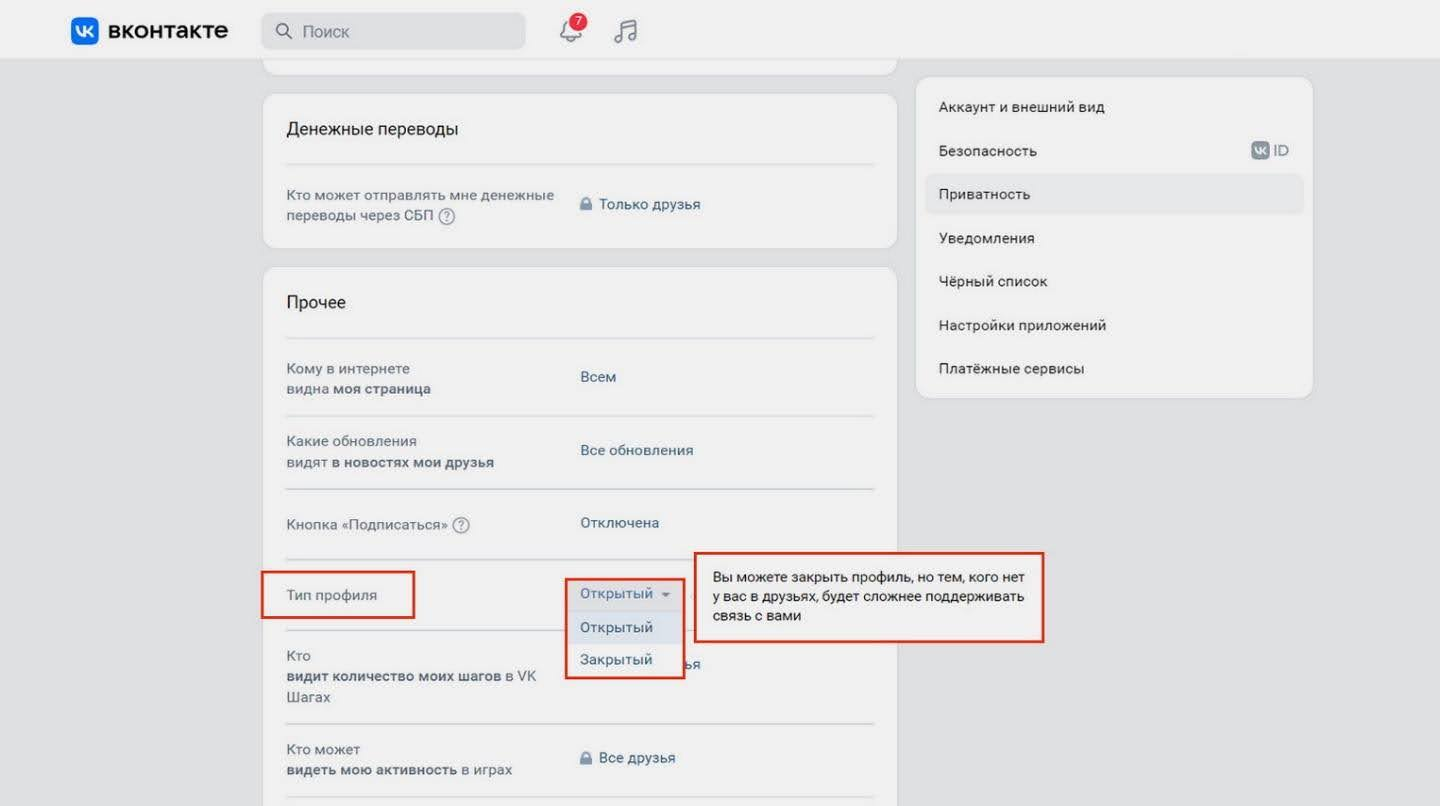Click the VK logo icon
Image resolution: width=1440 pixels, height=806 pixels.
(x=84, y=31)
